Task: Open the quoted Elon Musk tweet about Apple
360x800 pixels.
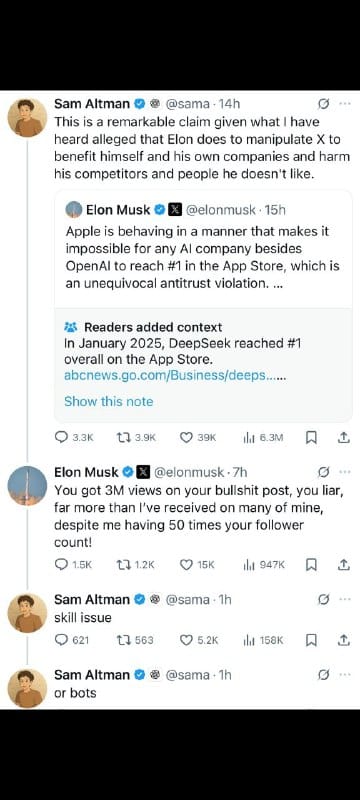Action: pos(203,249)
